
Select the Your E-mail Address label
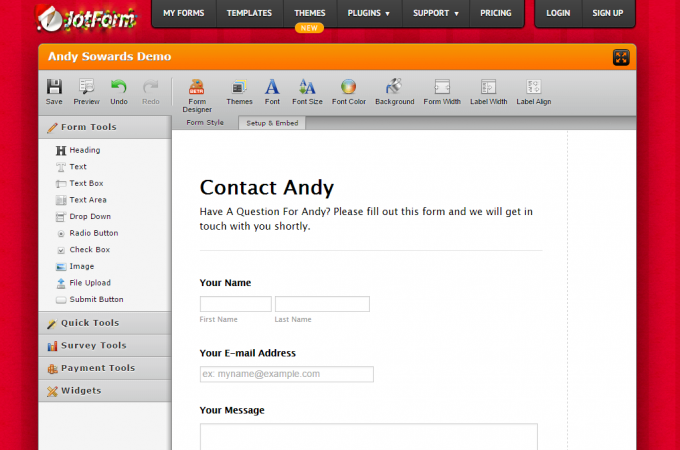click(248, 353)
